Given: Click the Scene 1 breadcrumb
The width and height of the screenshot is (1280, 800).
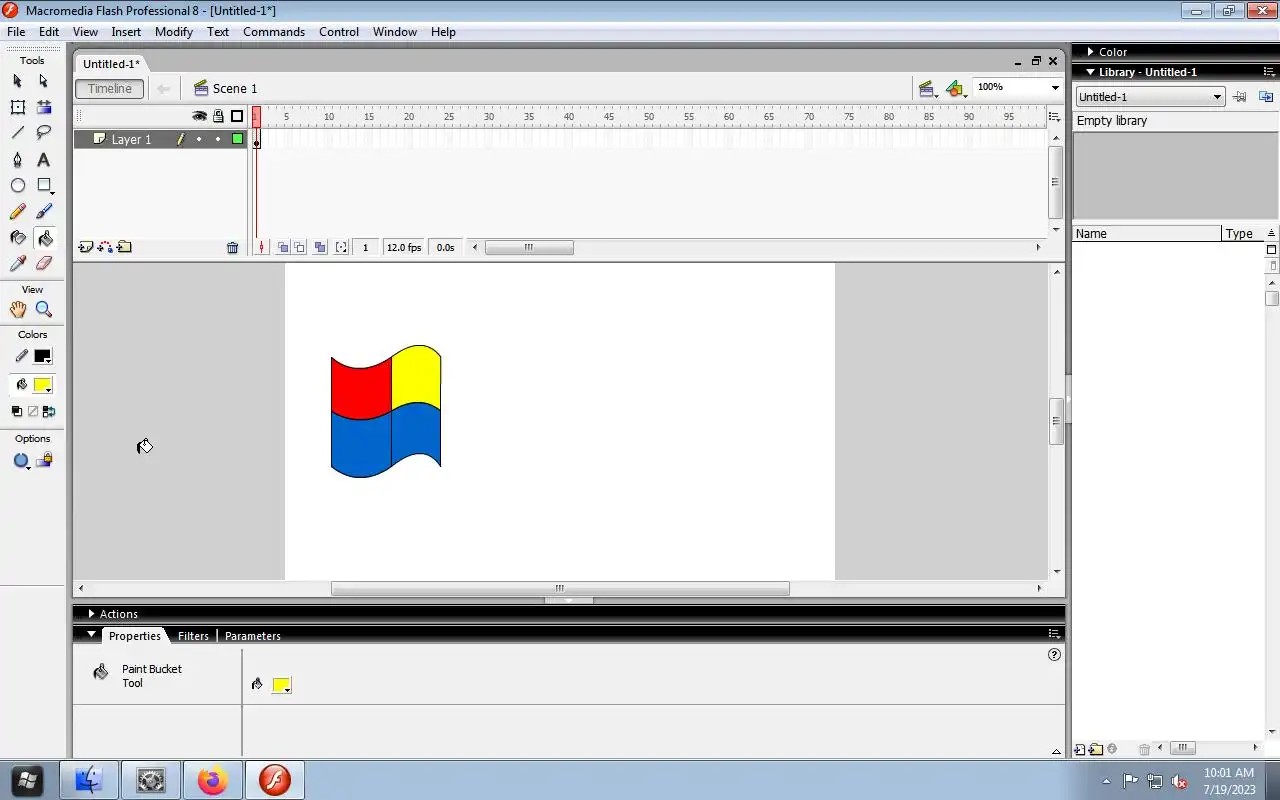Looking at the screenshot, I should 226,89.
